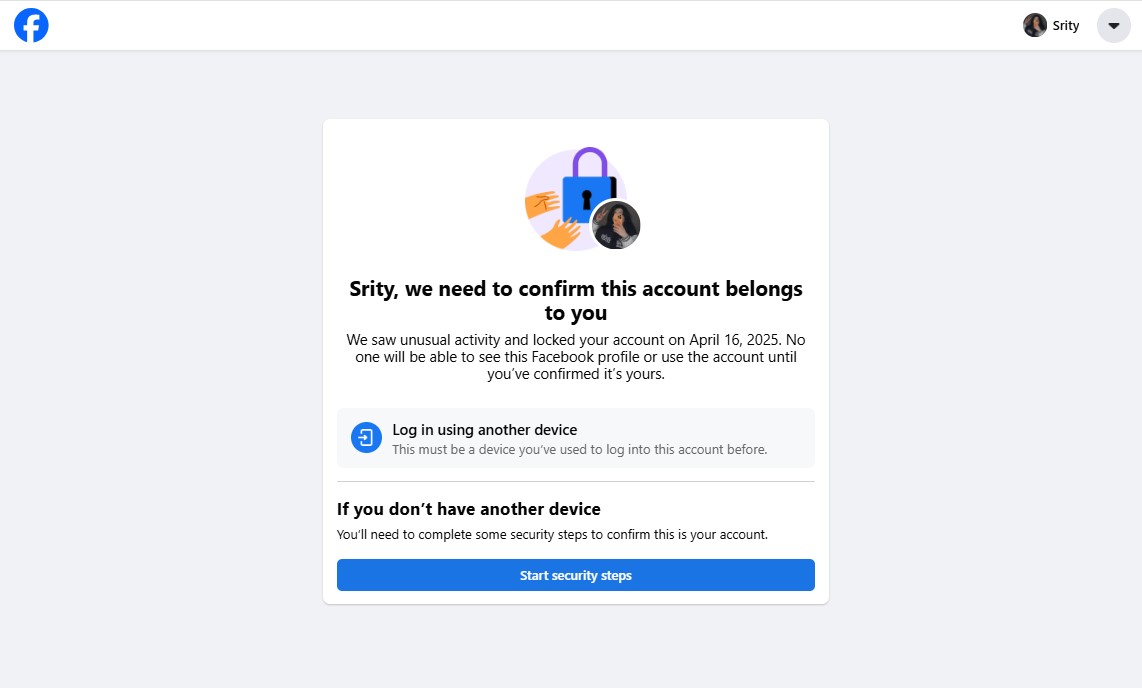Open Srity's profile picture in top bar
The height and width of the screenshot is (688, 1142).
coord(1035,25)
